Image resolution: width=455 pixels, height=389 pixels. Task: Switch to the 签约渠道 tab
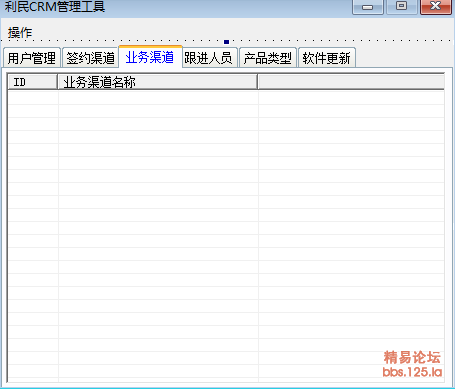pos(90,58)
